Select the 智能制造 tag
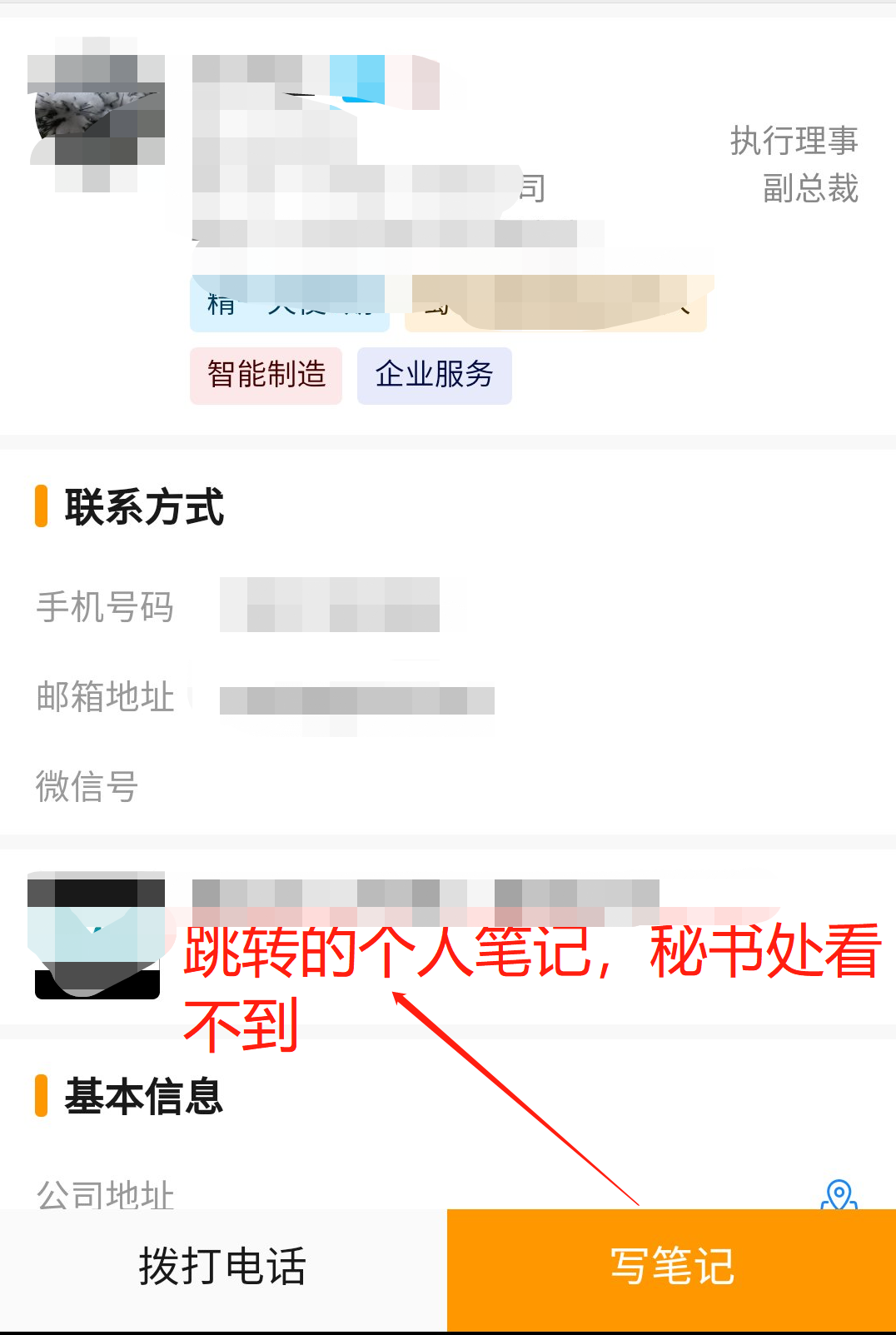Screen dimensions: 896x1335 266,376
